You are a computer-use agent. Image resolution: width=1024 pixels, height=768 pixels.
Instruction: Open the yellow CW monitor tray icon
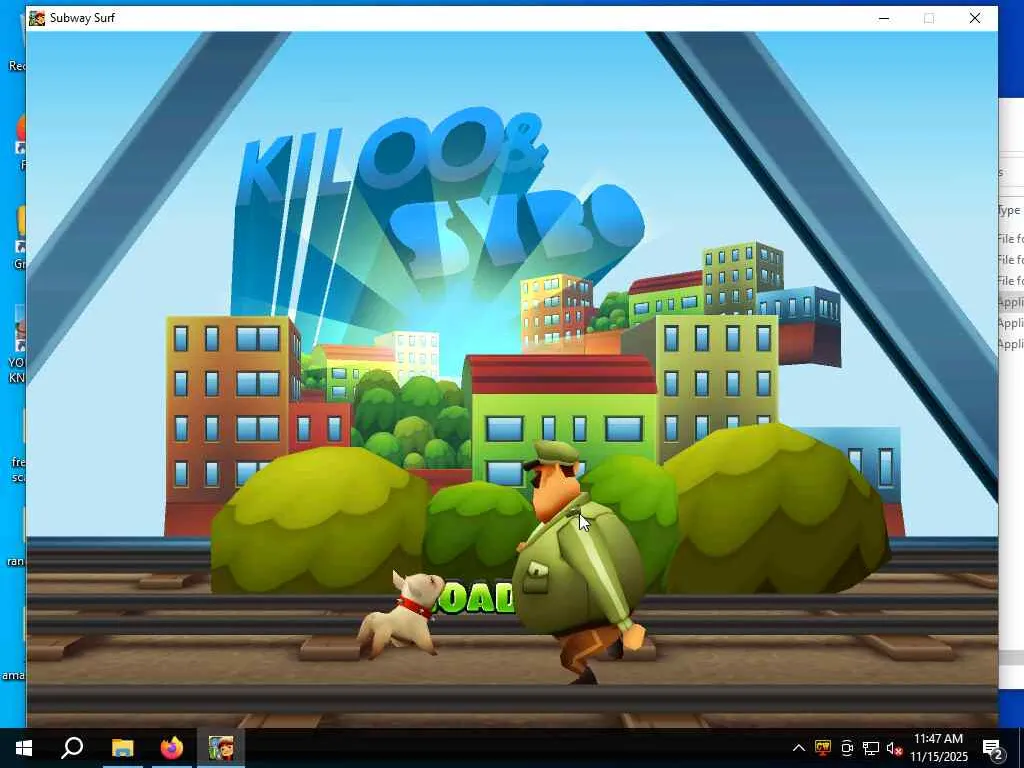coord(823,748)
